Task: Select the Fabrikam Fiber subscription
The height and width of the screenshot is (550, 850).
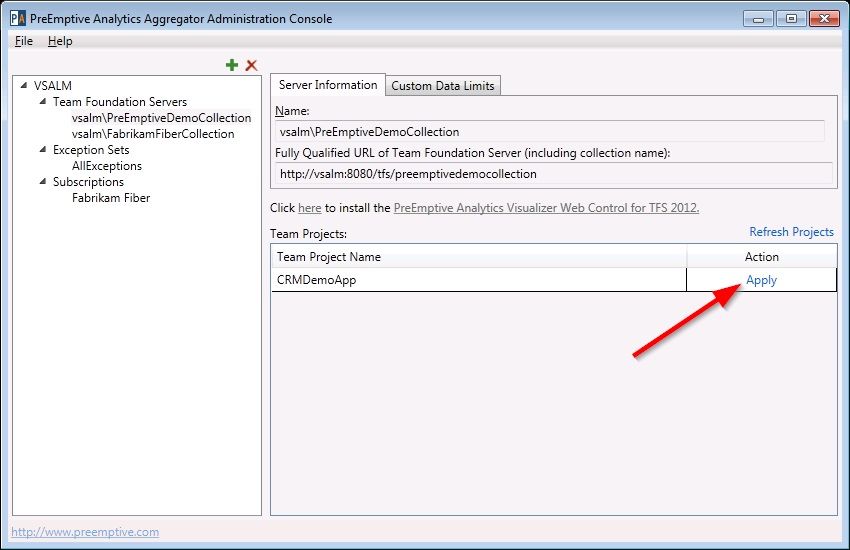Action: click(111, 198)
